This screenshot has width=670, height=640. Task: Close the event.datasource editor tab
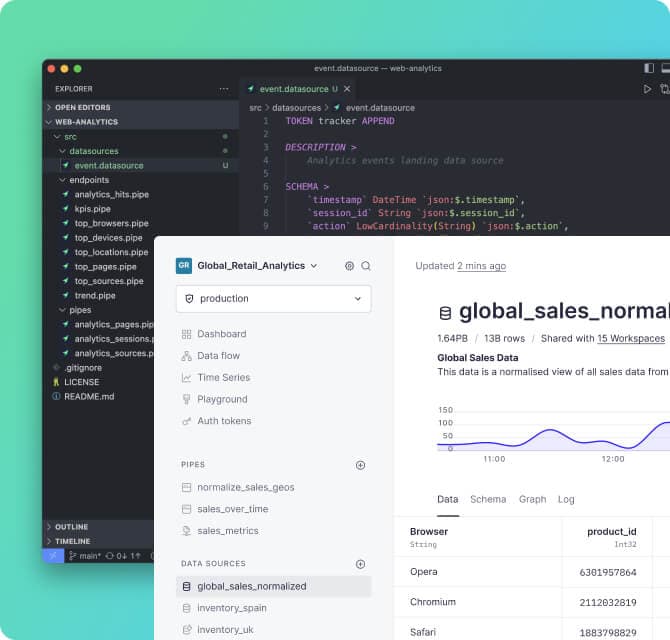pyautogui.click(x=347, y=89)
